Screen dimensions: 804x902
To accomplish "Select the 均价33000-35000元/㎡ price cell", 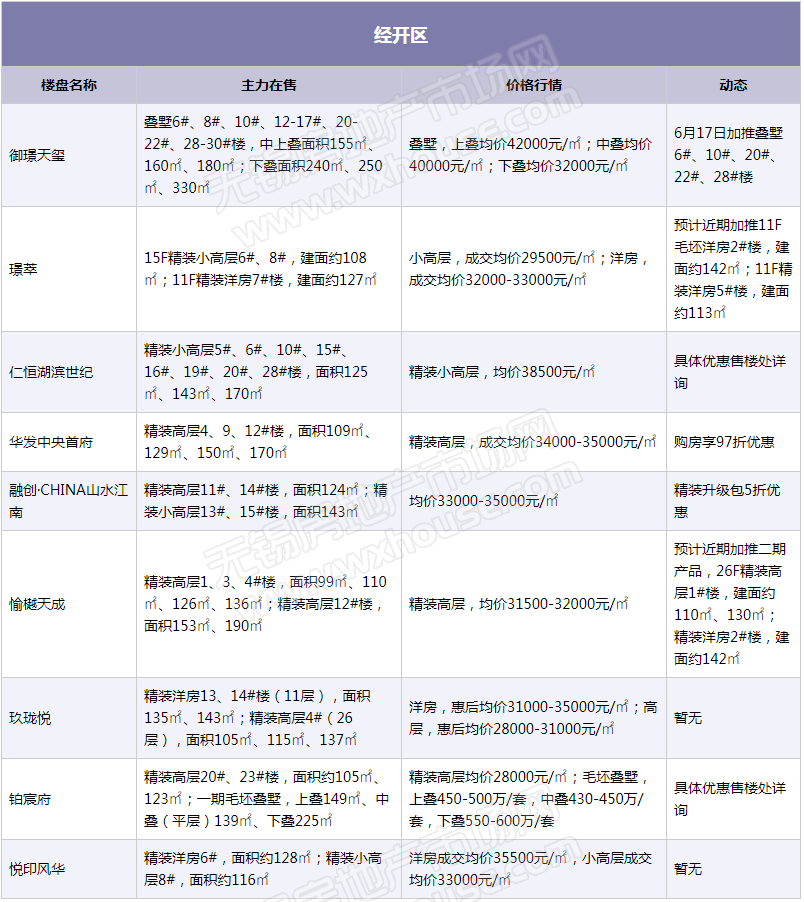I will coord(483,501).
